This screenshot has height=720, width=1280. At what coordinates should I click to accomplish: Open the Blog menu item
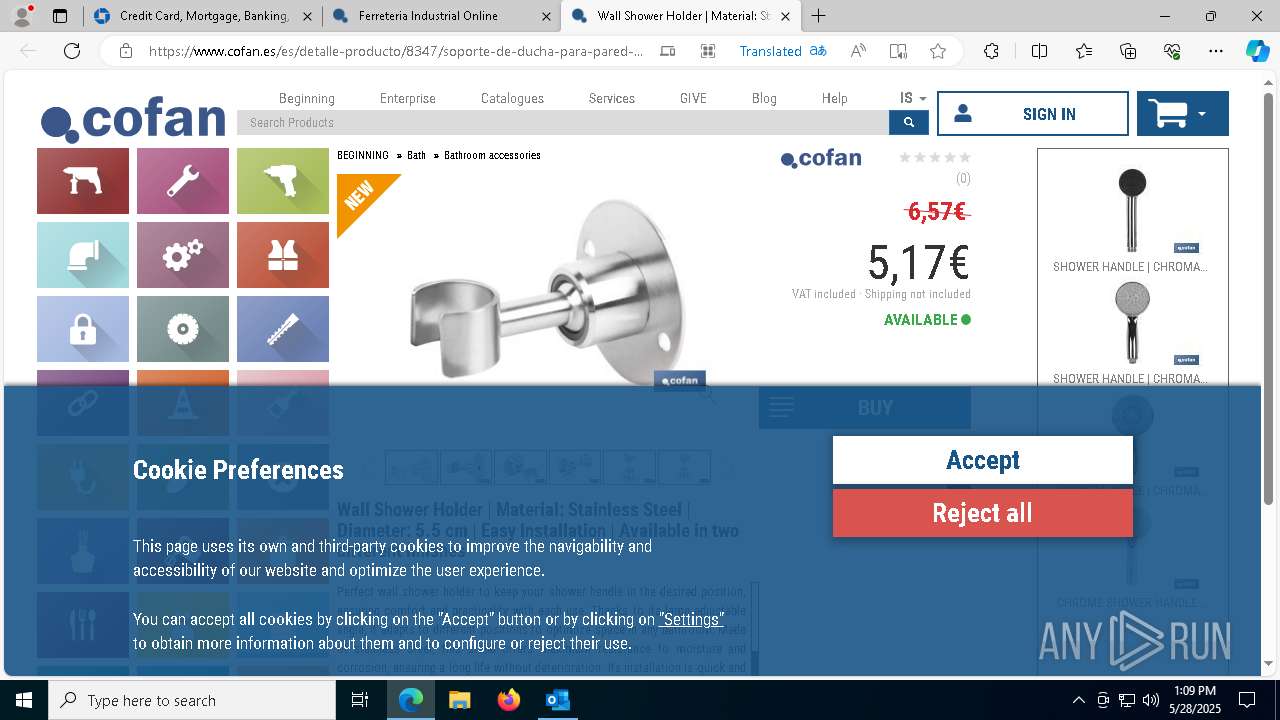(764, 98)
